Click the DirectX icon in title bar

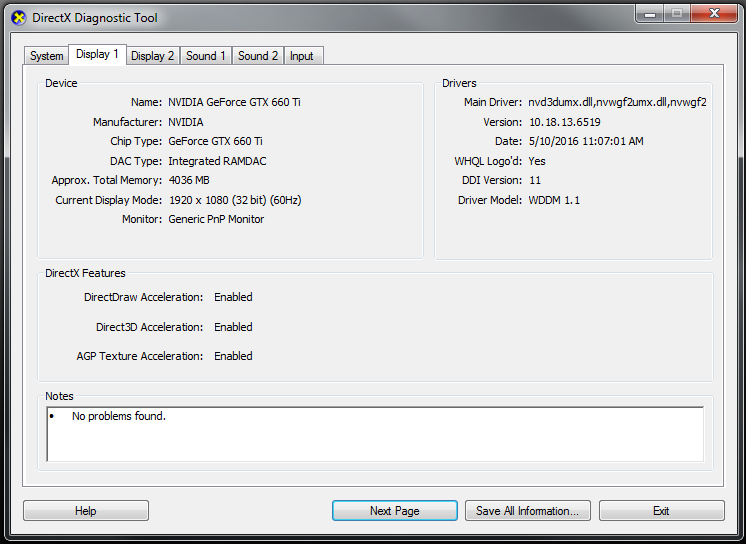point(18,18)
